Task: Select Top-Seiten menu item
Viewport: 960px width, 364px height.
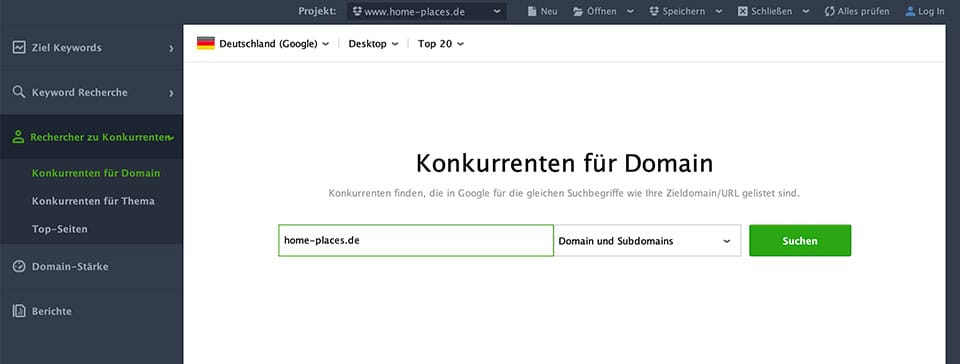Action: tap(59, 229)
